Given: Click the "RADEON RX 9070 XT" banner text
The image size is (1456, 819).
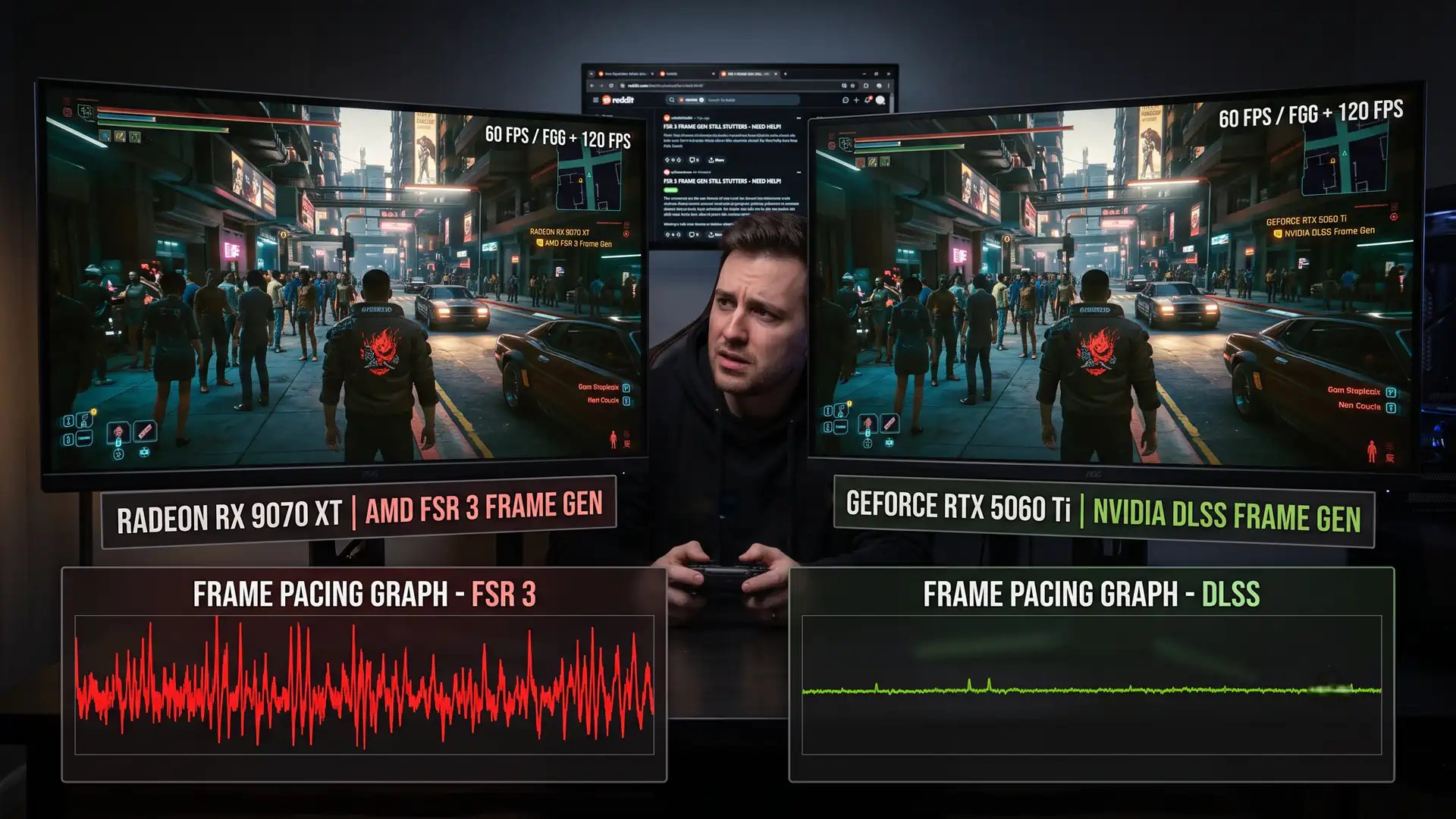Looking at the screenshot, I should click(229, 518).
